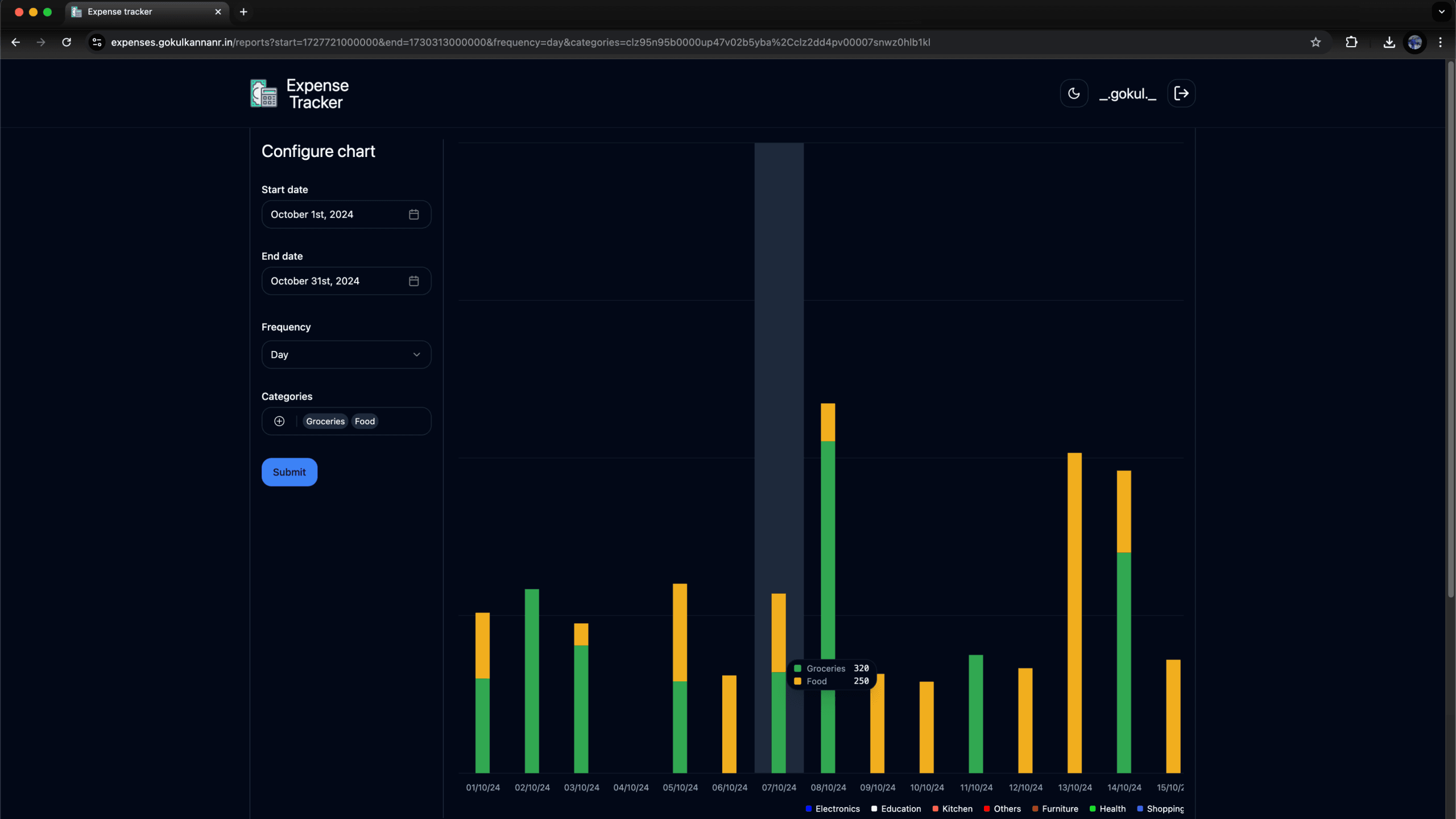1456x819 pixels.
Task: Open browser downloads with the download icon
Action: (1389, 42)
